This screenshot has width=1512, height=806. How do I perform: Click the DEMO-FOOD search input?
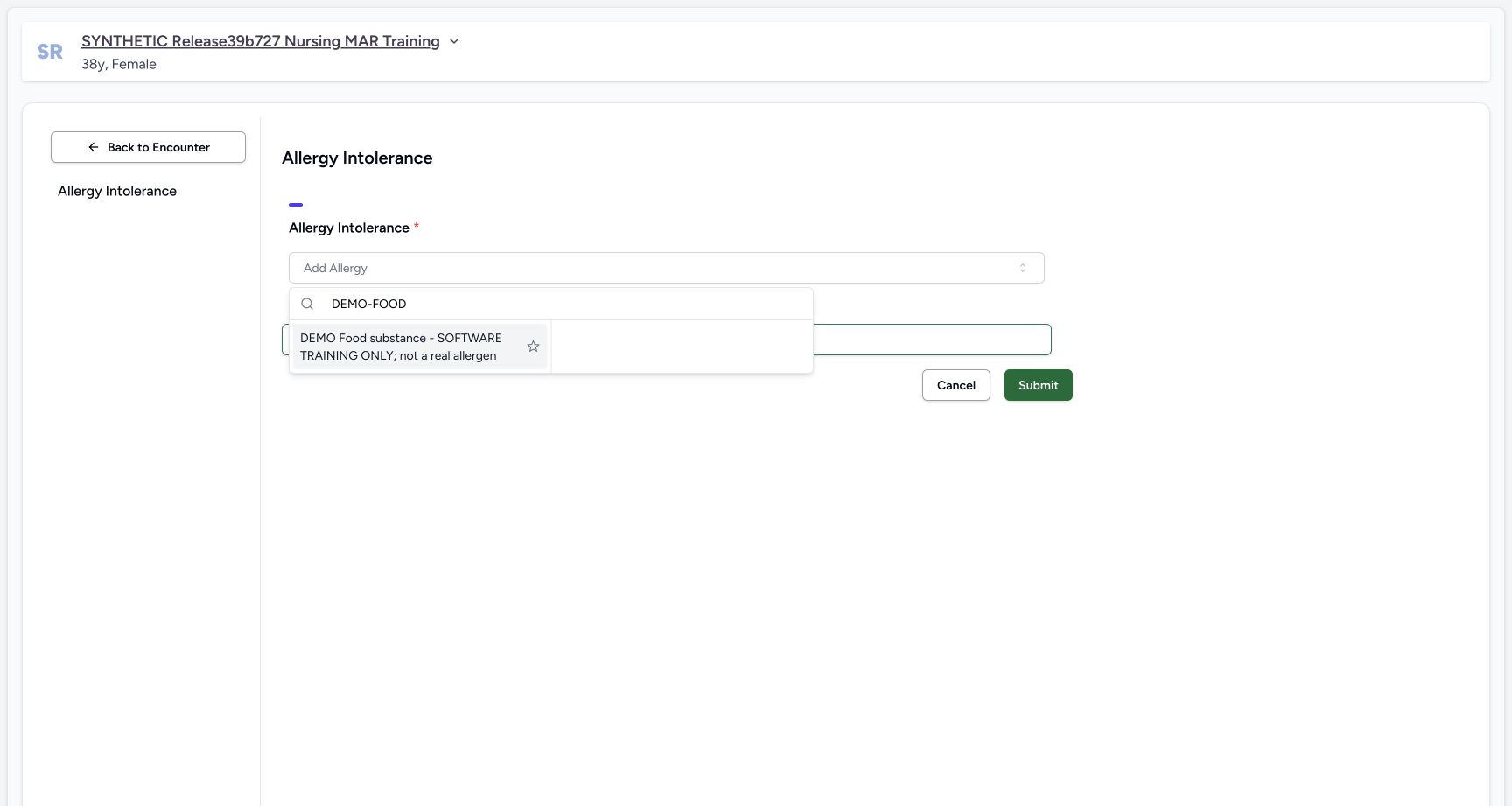click(x=565, y=304)
